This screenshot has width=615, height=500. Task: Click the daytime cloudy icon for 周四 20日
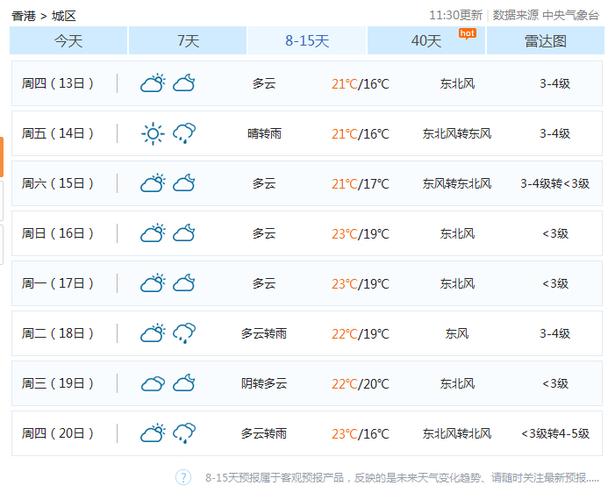point(153,433)
